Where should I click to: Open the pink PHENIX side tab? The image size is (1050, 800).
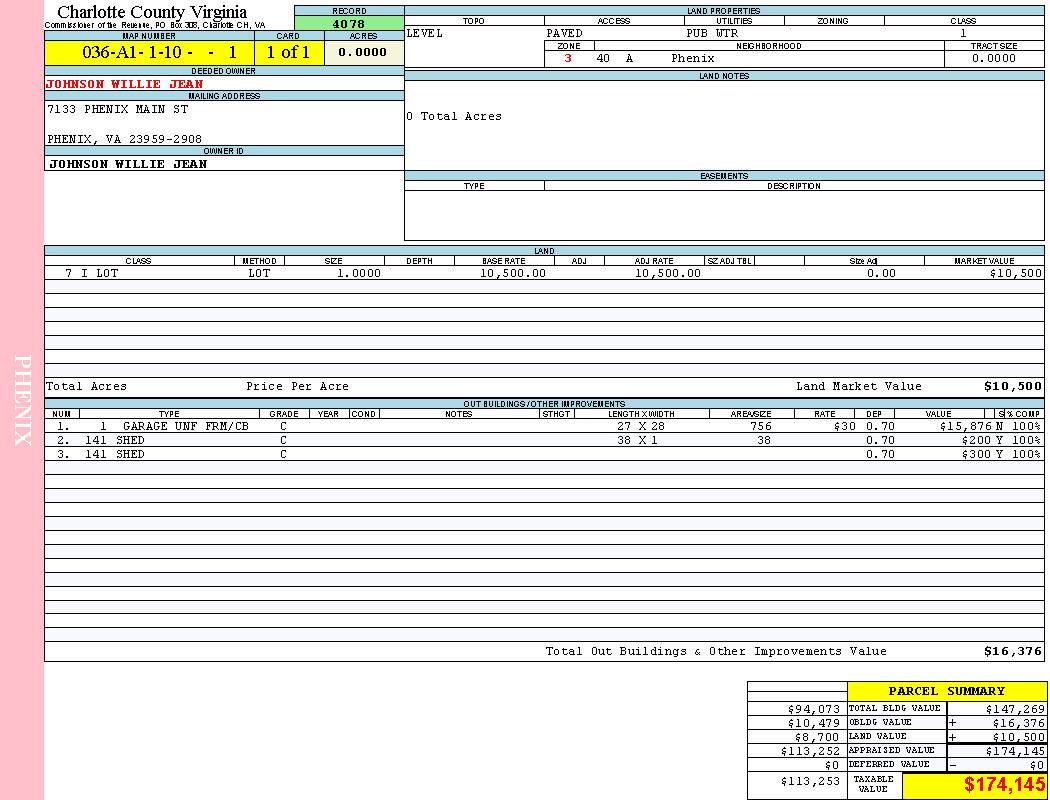pyautogui.click(x=22, y=400)
